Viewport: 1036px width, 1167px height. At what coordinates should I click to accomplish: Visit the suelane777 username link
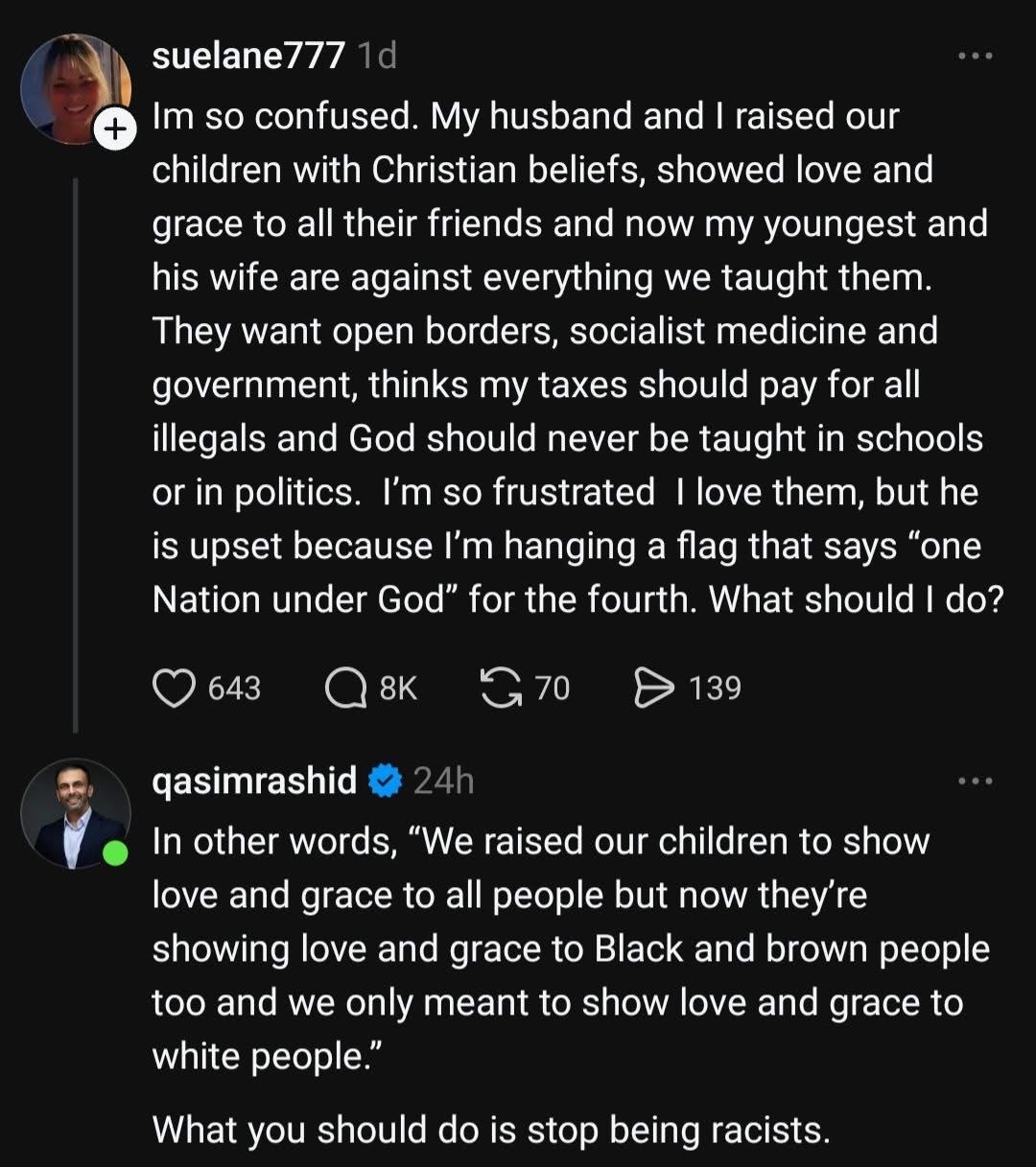pos(248,57)
